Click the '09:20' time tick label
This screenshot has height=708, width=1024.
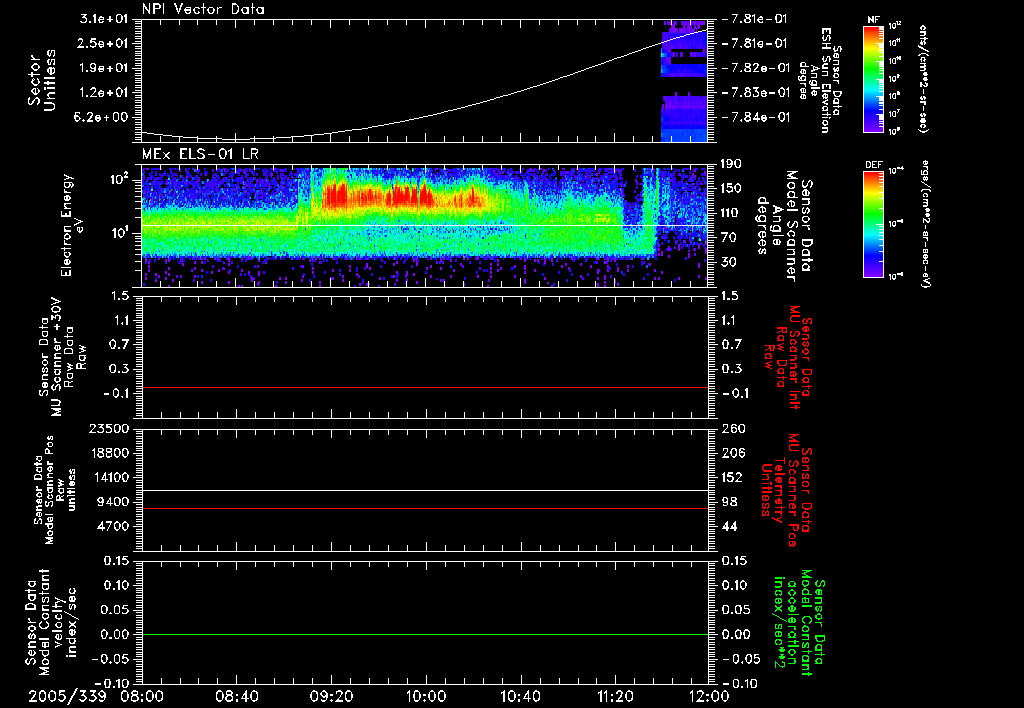click(x=332, y=696)
